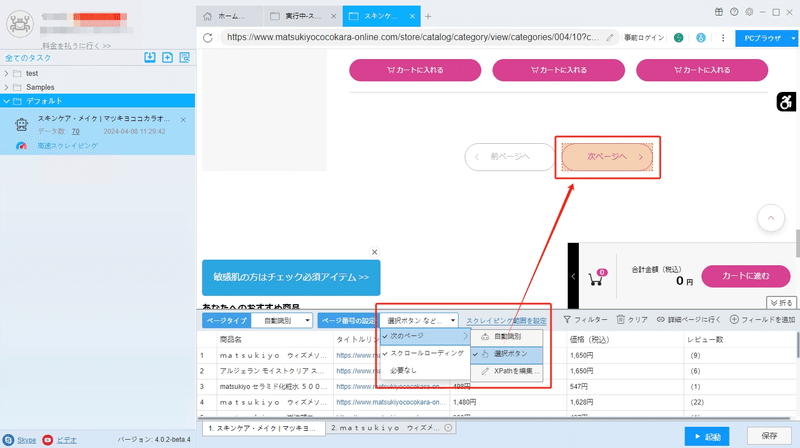Click the new task plus icon

pyautogui.click(x=167, y=57)
